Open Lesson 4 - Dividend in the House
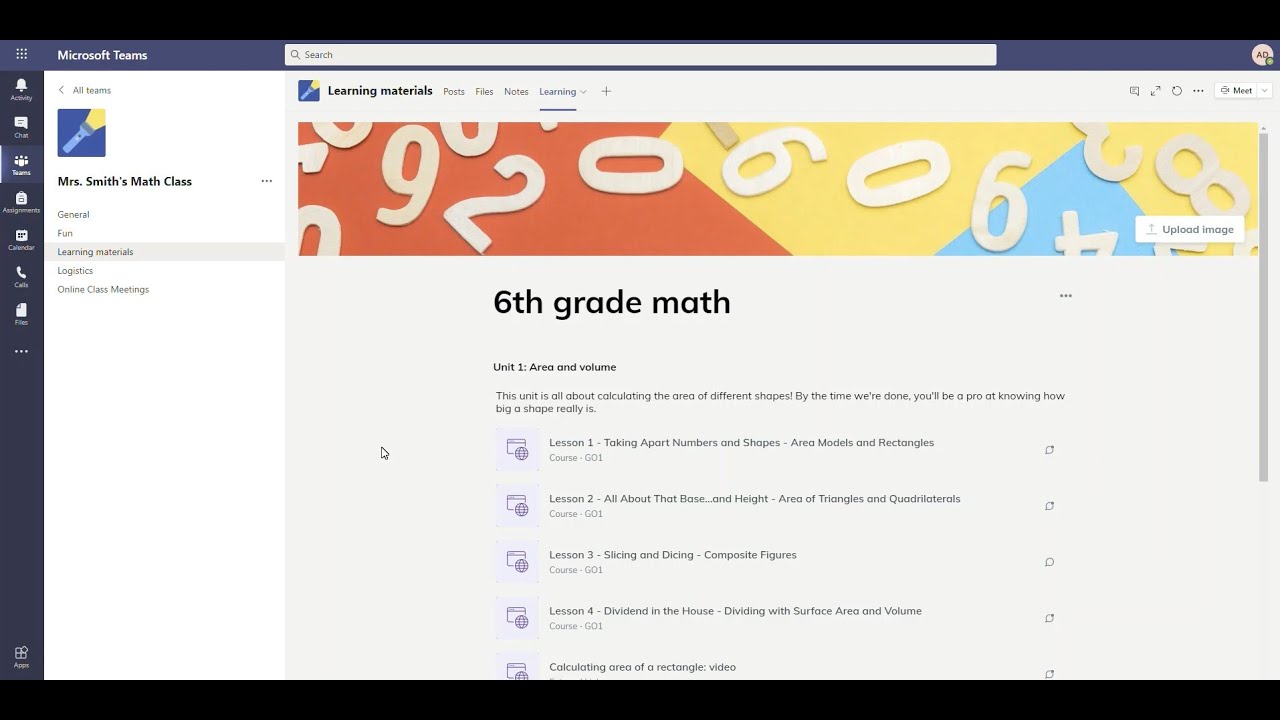Viewport: 1280px width, 720px height. (735, 611)
